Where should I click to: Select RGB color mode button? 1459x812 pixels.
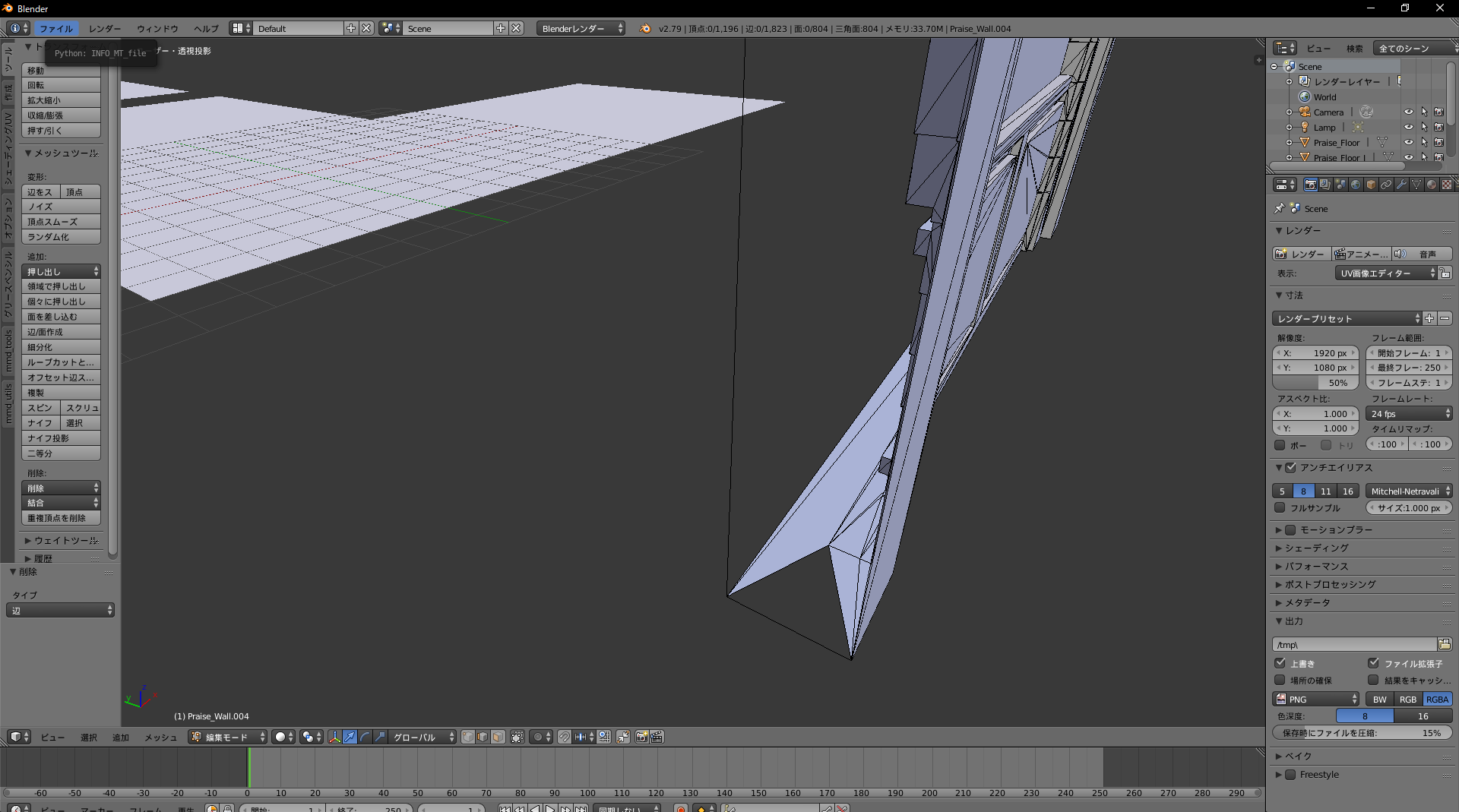coord(1408,699)
